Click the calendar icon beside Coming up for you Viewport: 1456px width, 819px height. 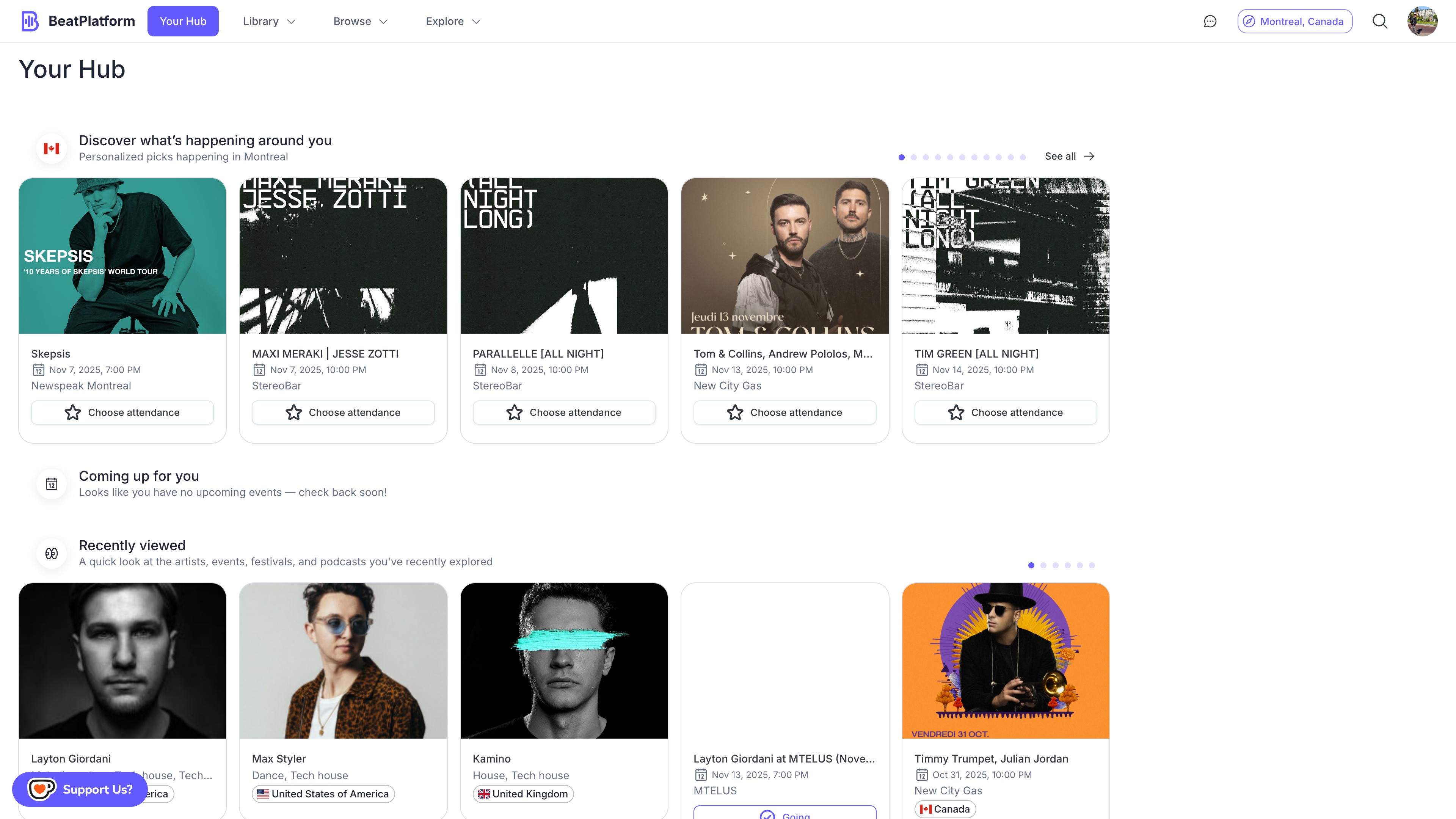coord(51,484)
